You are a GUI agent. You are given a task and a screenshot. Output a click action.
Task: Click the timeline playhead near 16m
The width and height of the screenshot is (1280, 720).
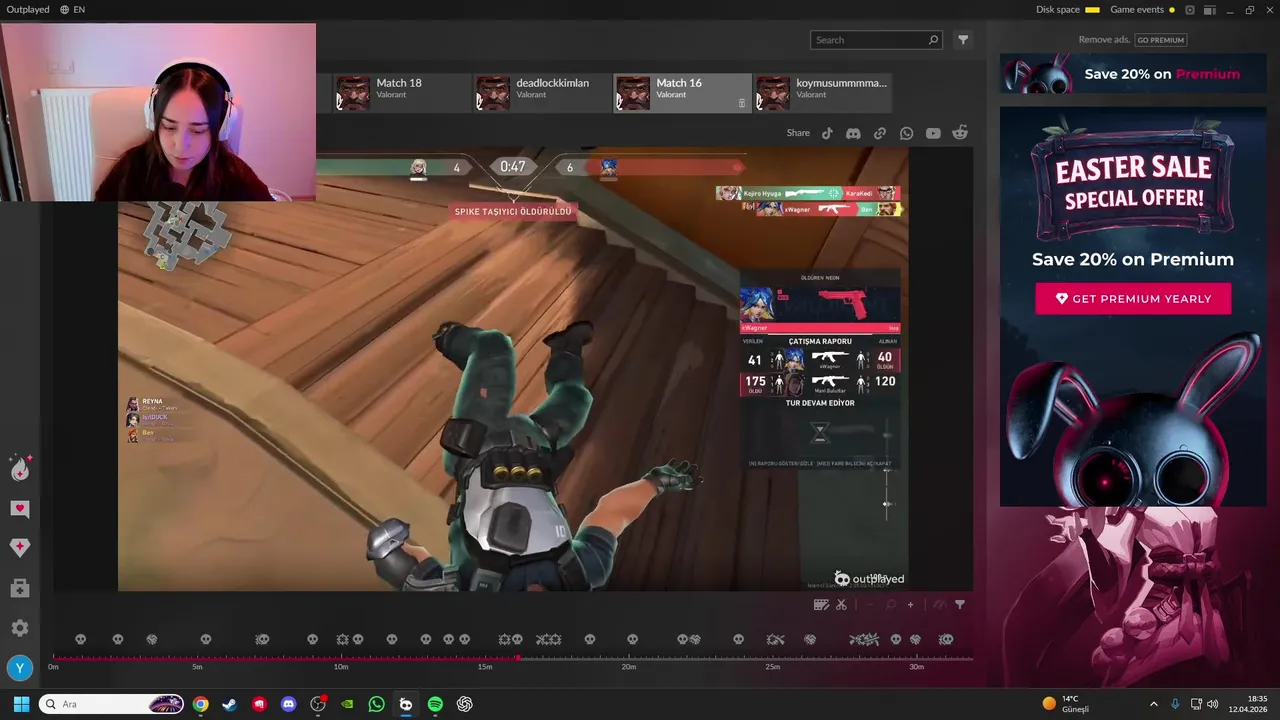[x=517, y=658]
